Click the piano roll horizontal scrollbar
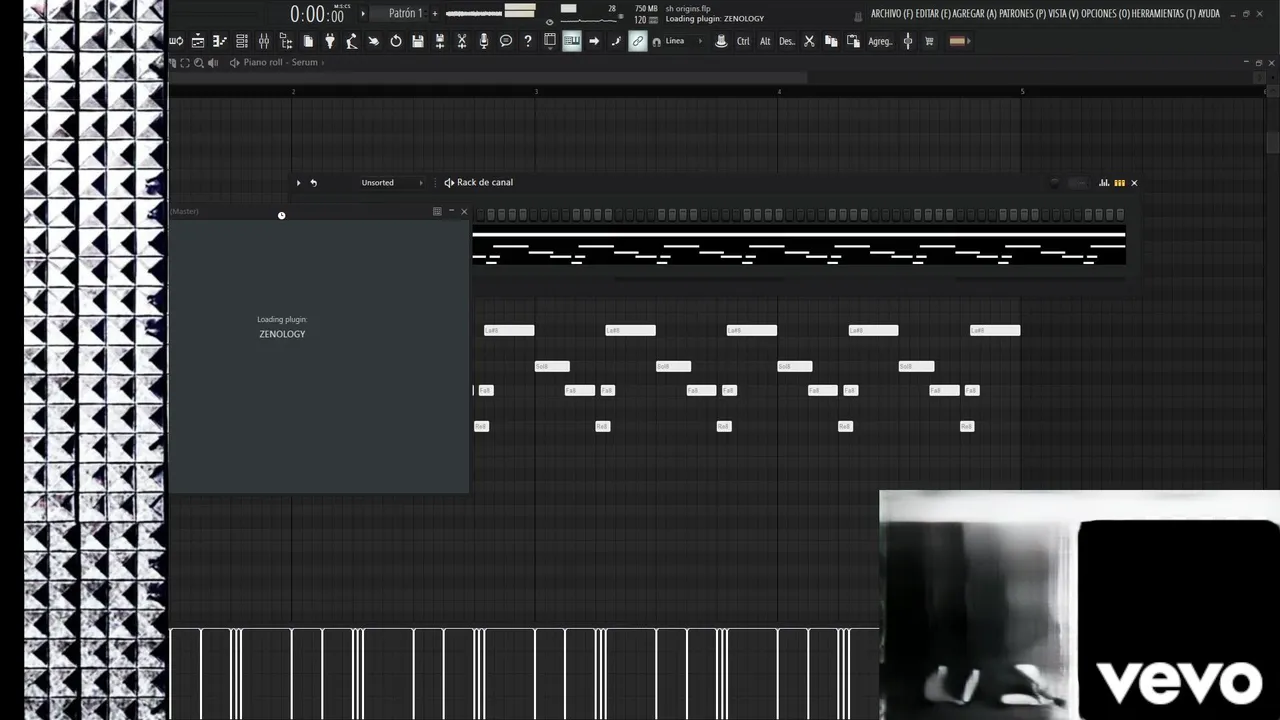Viewport: 1280px width, 720px height. tap(488, 77)
